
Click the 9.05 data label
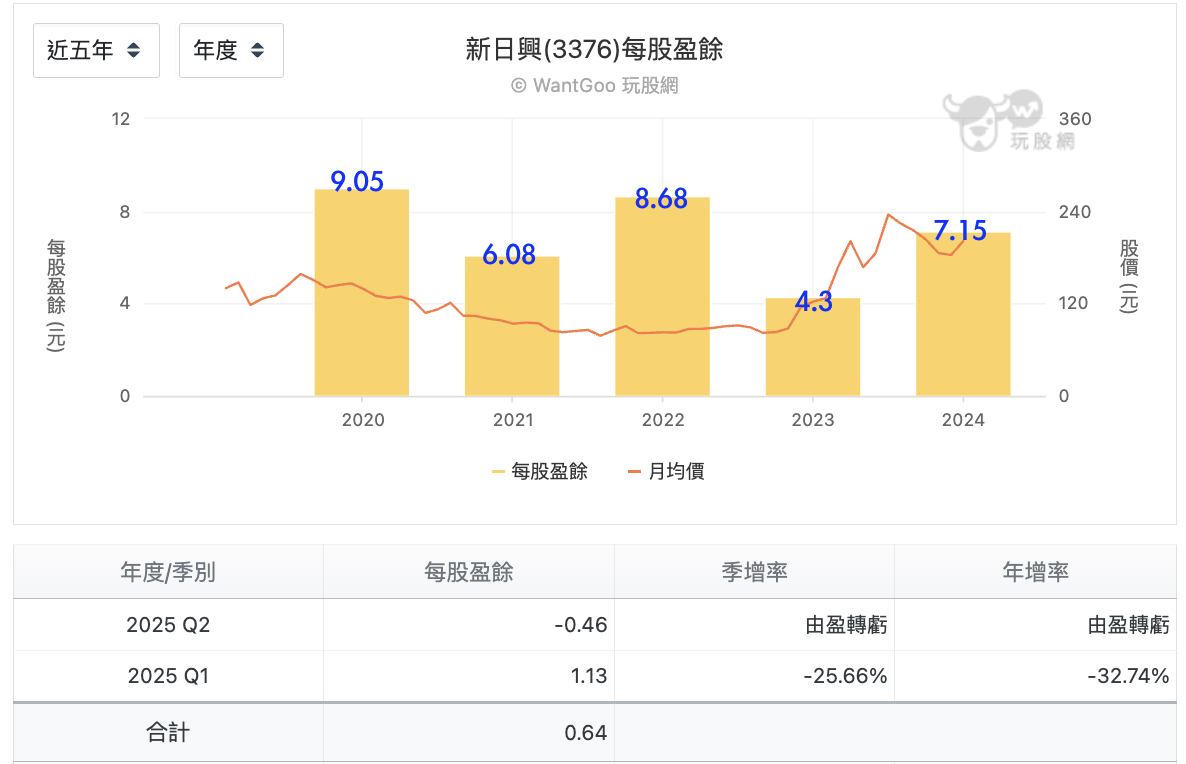coord(357,181)
